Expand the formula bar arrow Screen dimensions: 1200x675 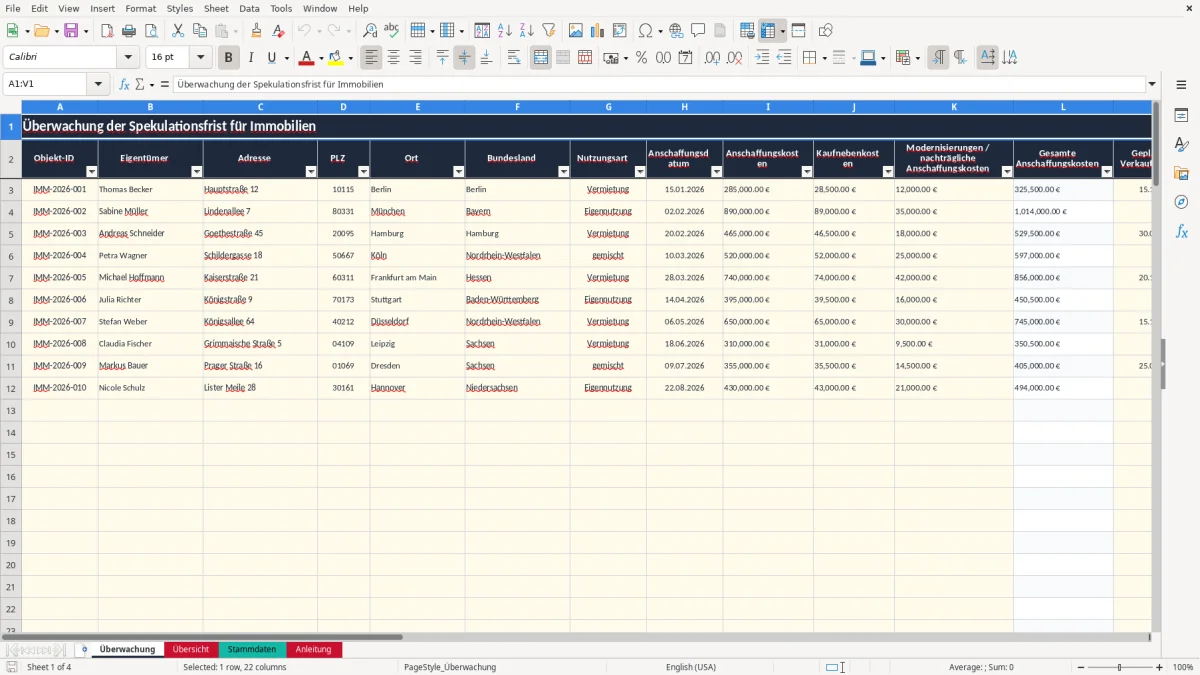click(1152, 84)
